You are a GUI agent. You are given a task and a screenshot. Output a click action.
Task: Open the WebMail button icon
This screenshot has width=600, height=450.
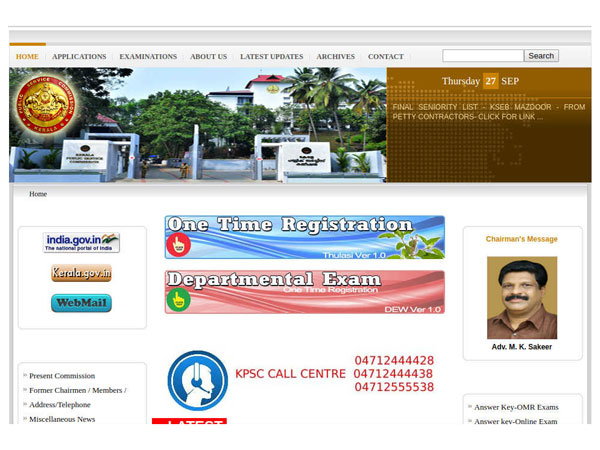click(81, 303)
